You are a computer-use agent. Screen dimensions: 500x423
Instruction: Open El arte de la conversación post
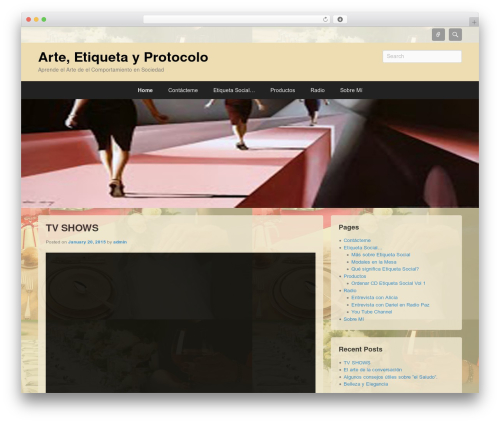(373, 370)
